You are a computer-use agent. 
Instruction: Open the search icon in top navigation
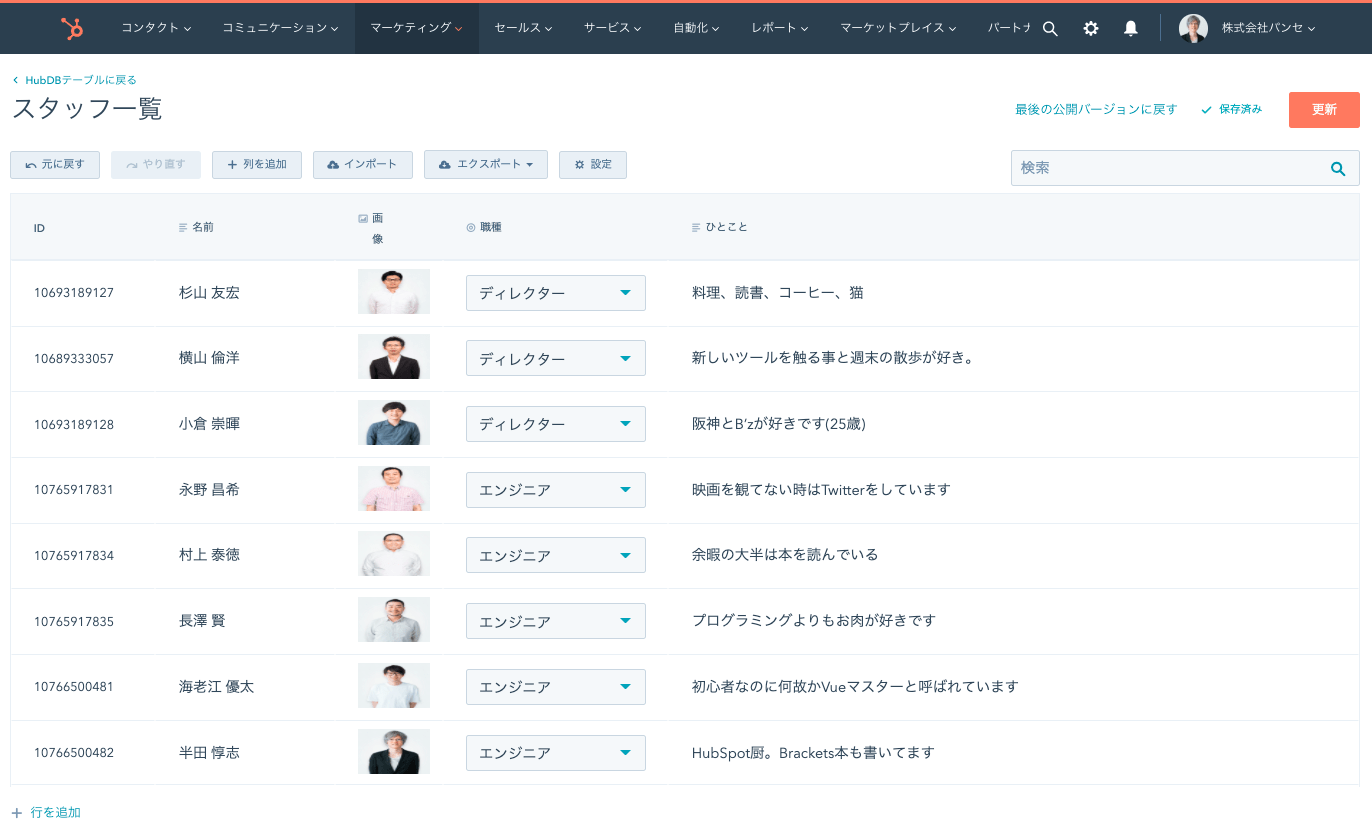pyautogui.click(x=1050, y=28)
